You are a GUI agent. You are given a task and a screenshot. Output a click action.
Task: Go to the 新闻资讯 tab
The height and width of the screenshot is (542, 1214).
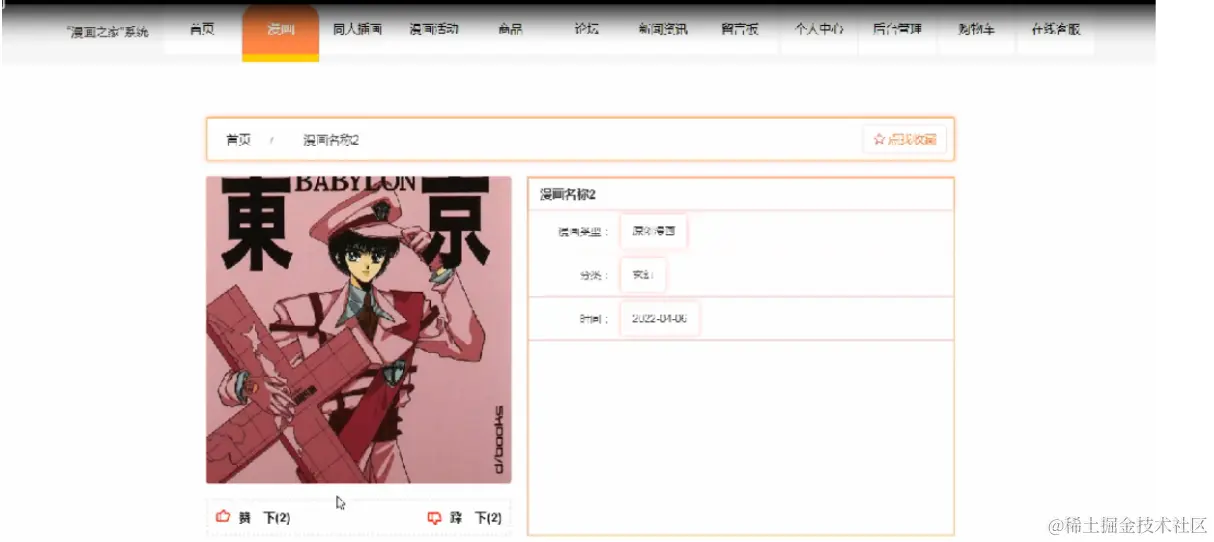tap(663, 29)
